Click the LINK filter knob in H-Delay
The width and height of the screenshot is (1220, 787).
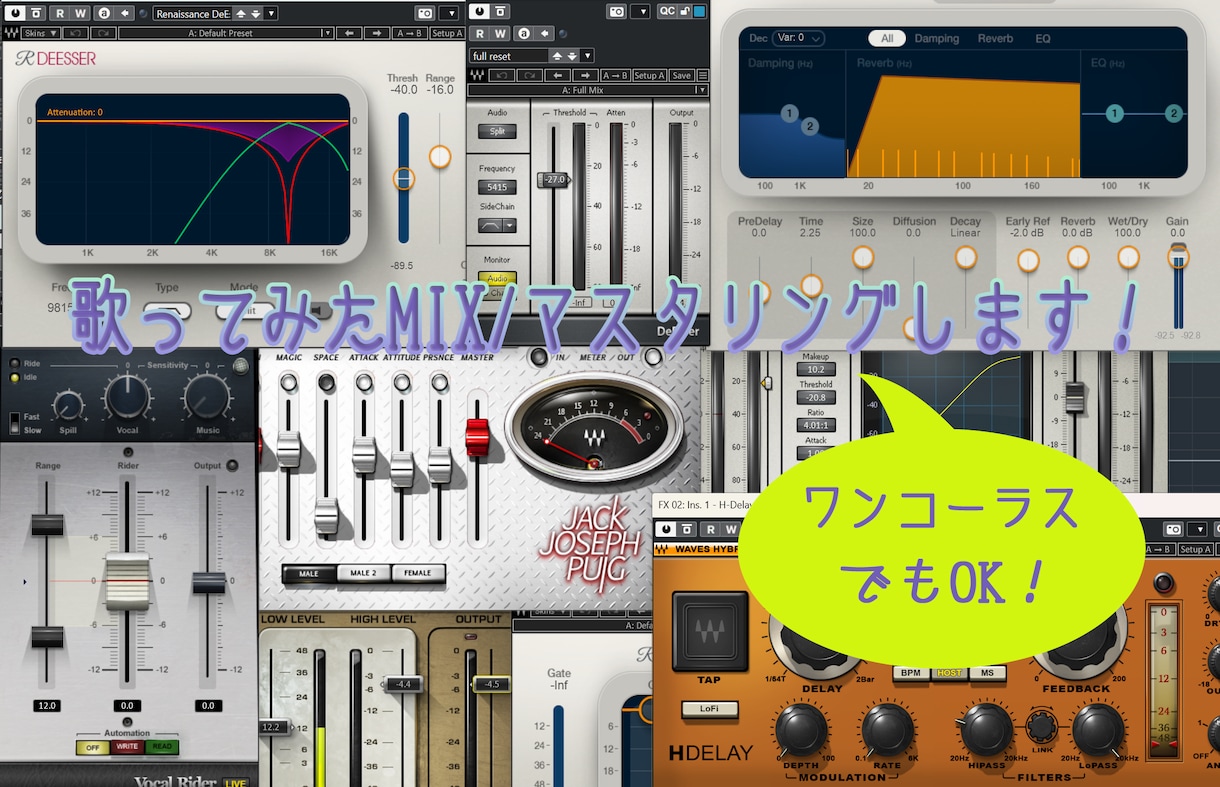[1042, 726]
